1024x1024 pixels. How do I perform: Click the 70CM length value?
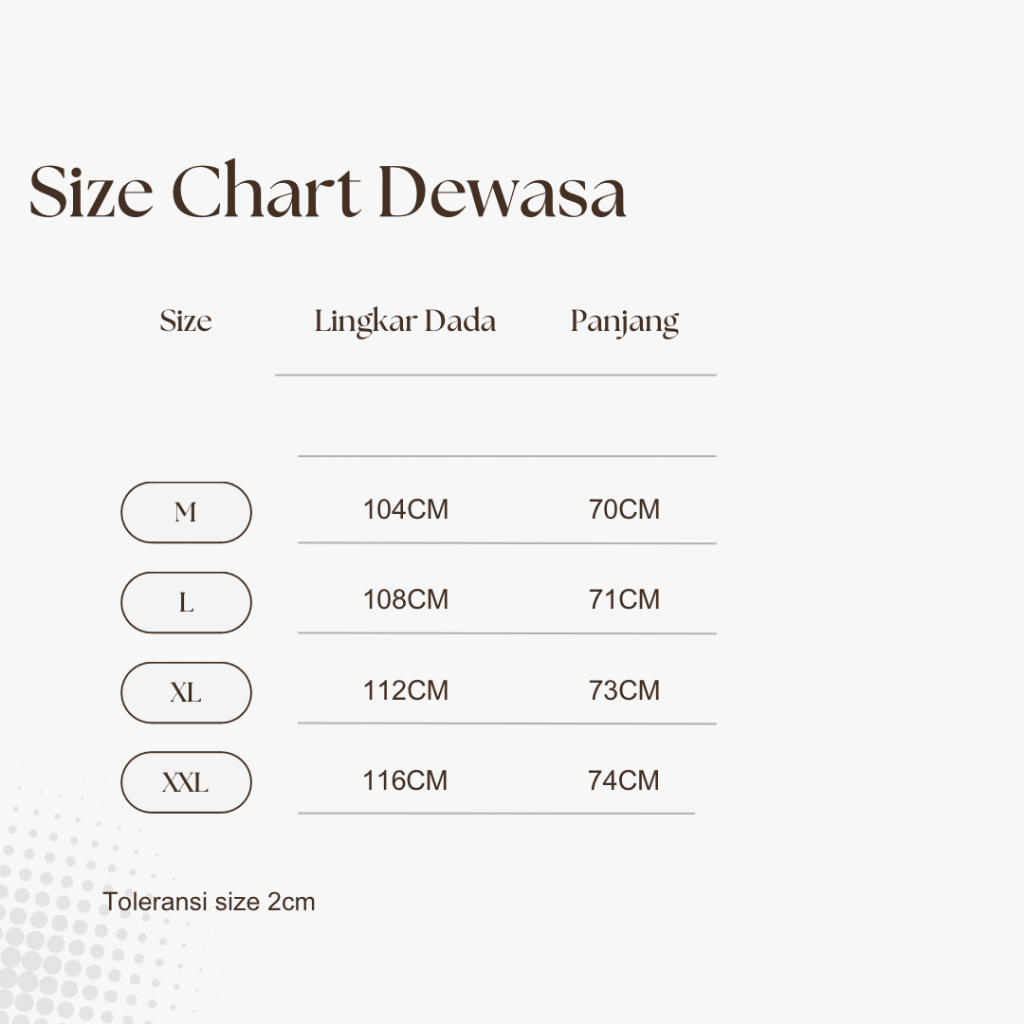point(624,510)
